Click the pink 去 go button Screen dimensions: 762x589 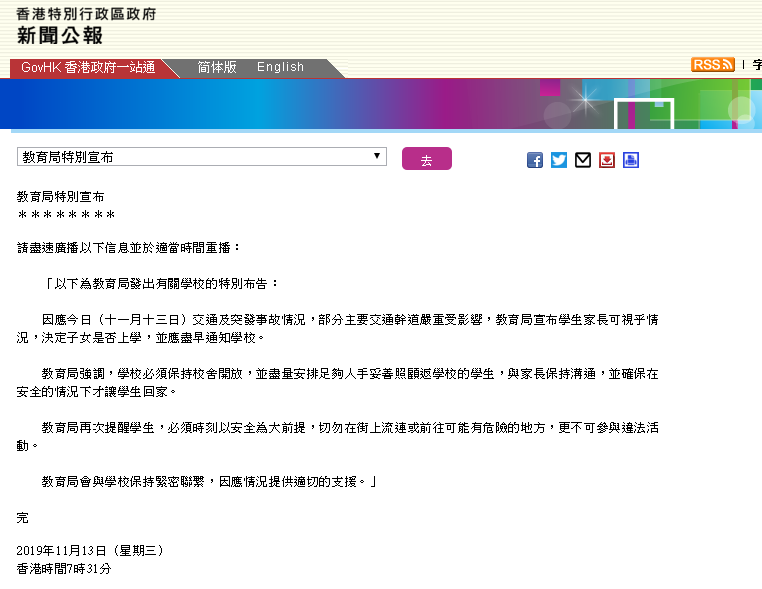[x=427, y=158]
